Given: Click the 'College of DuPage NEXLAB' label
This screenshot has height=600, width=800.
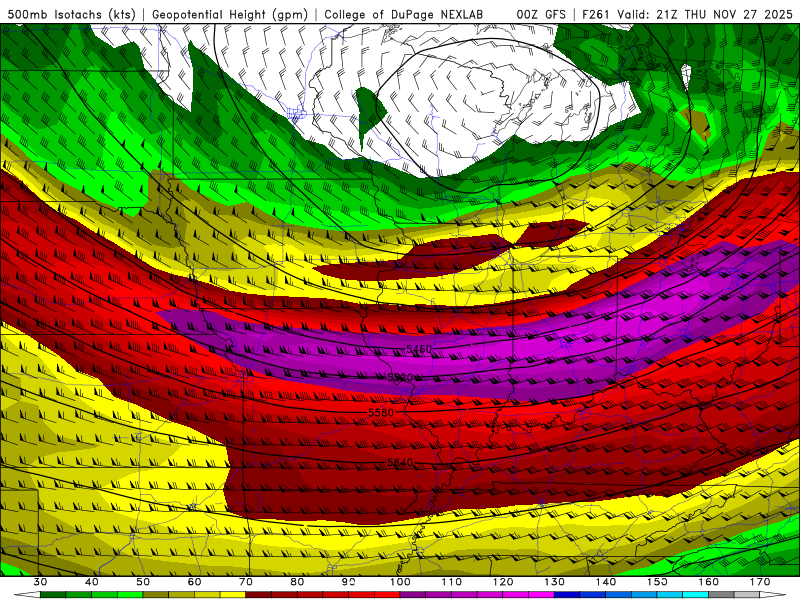Looking at the screenshot, I should point(404,15).
